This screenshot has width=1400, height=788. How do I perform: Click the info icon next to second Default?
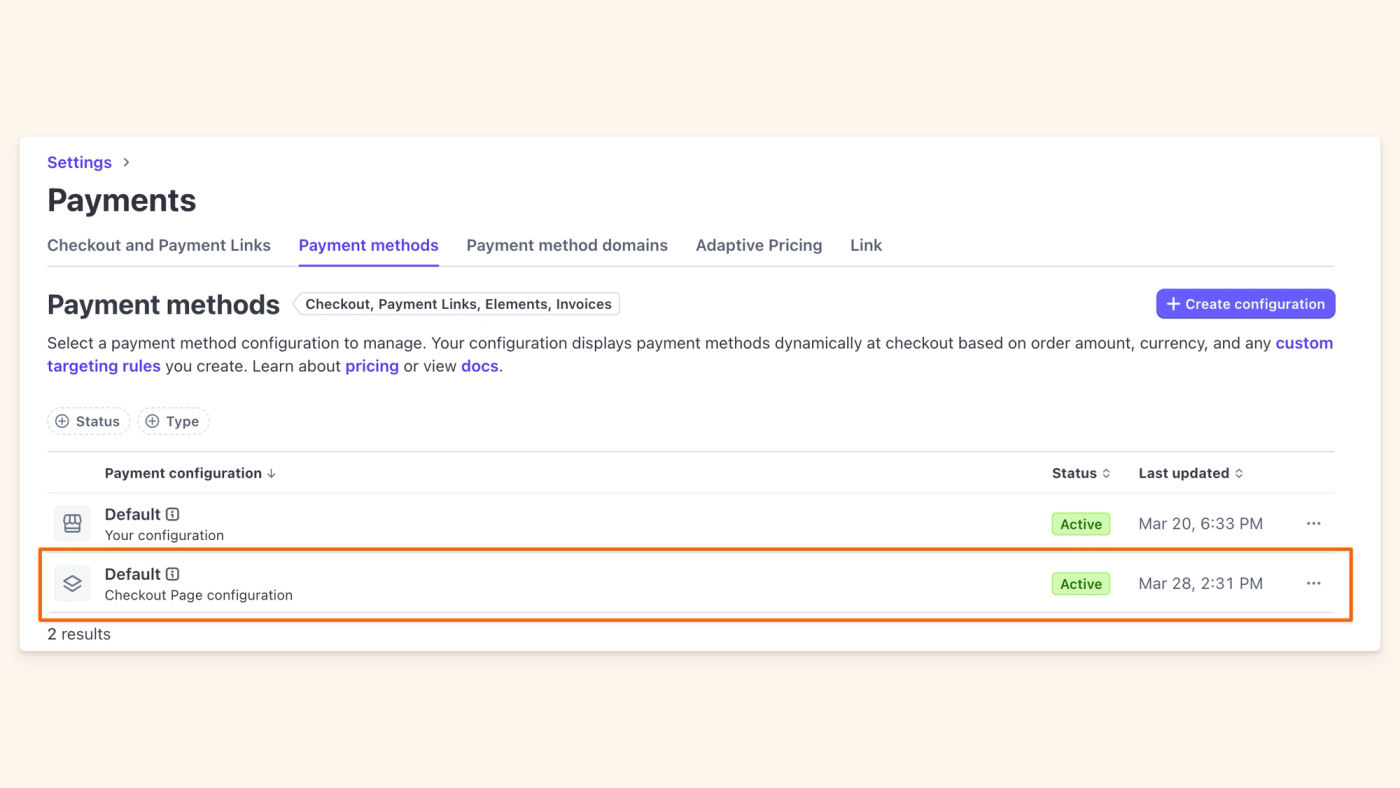(x=173, y=574)
